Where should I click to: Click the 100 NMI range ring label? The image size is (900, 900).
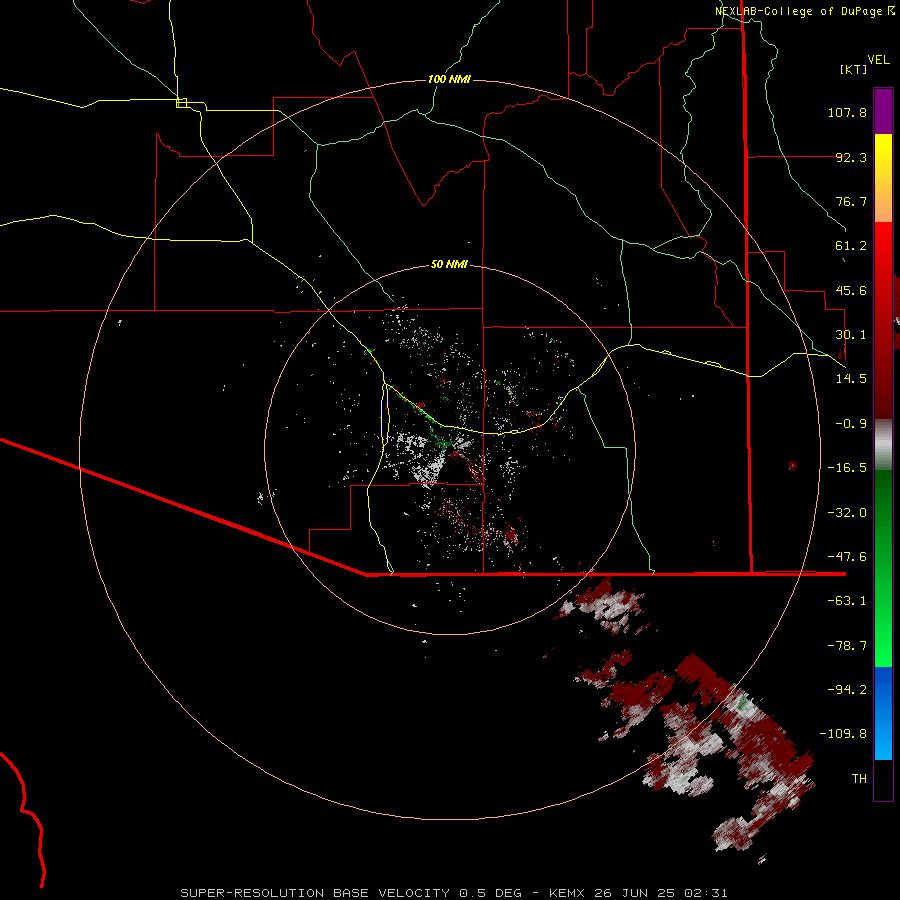point(449,79)
